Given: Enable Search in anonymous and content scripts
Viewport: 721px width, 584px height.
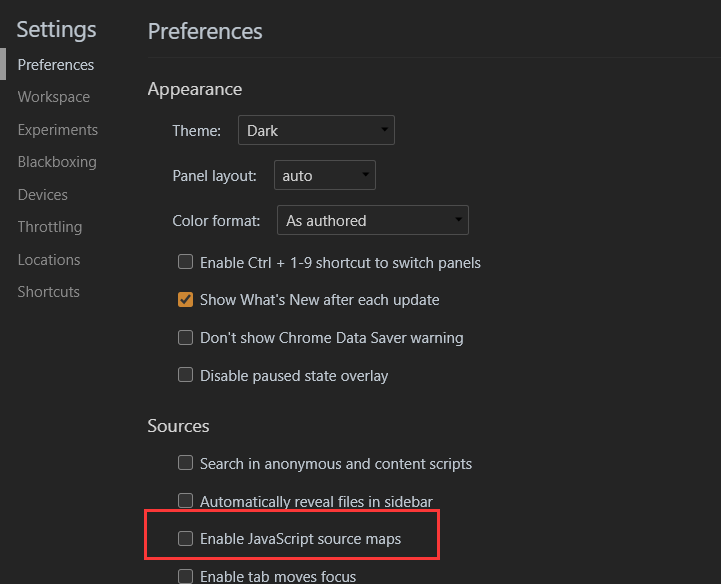Looking at the screenshot, I should pyautogui.click(x=185, y=464).
